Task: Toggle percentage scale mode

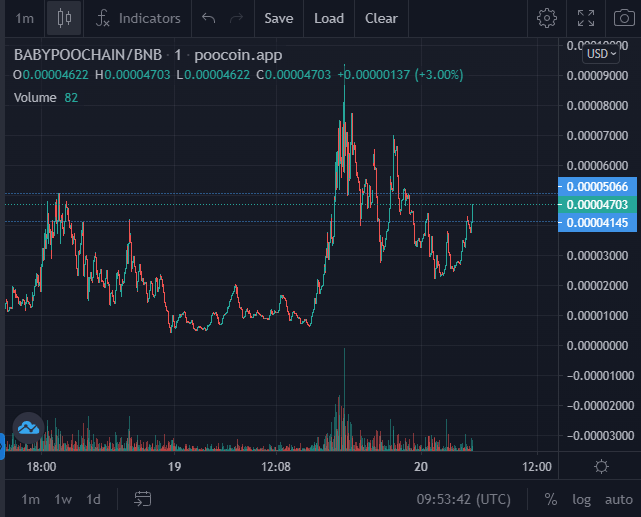Action: [x=551, y=499]
